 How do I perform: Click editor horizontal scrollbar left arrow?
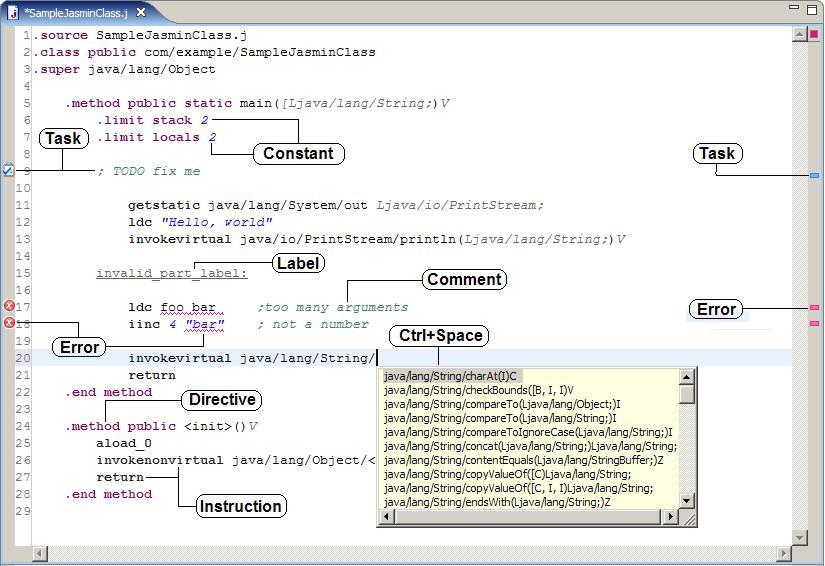click(40, 553)
